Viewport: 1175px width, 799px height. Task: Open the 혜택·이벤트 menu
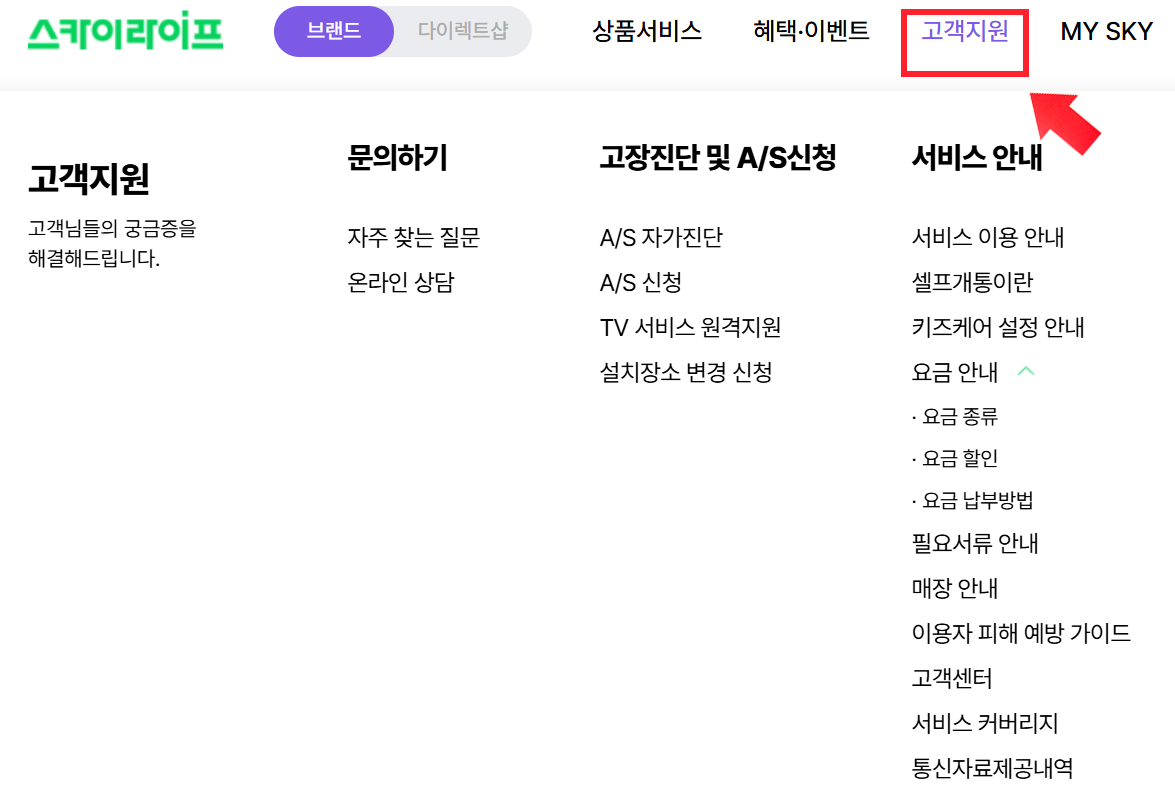808,32
